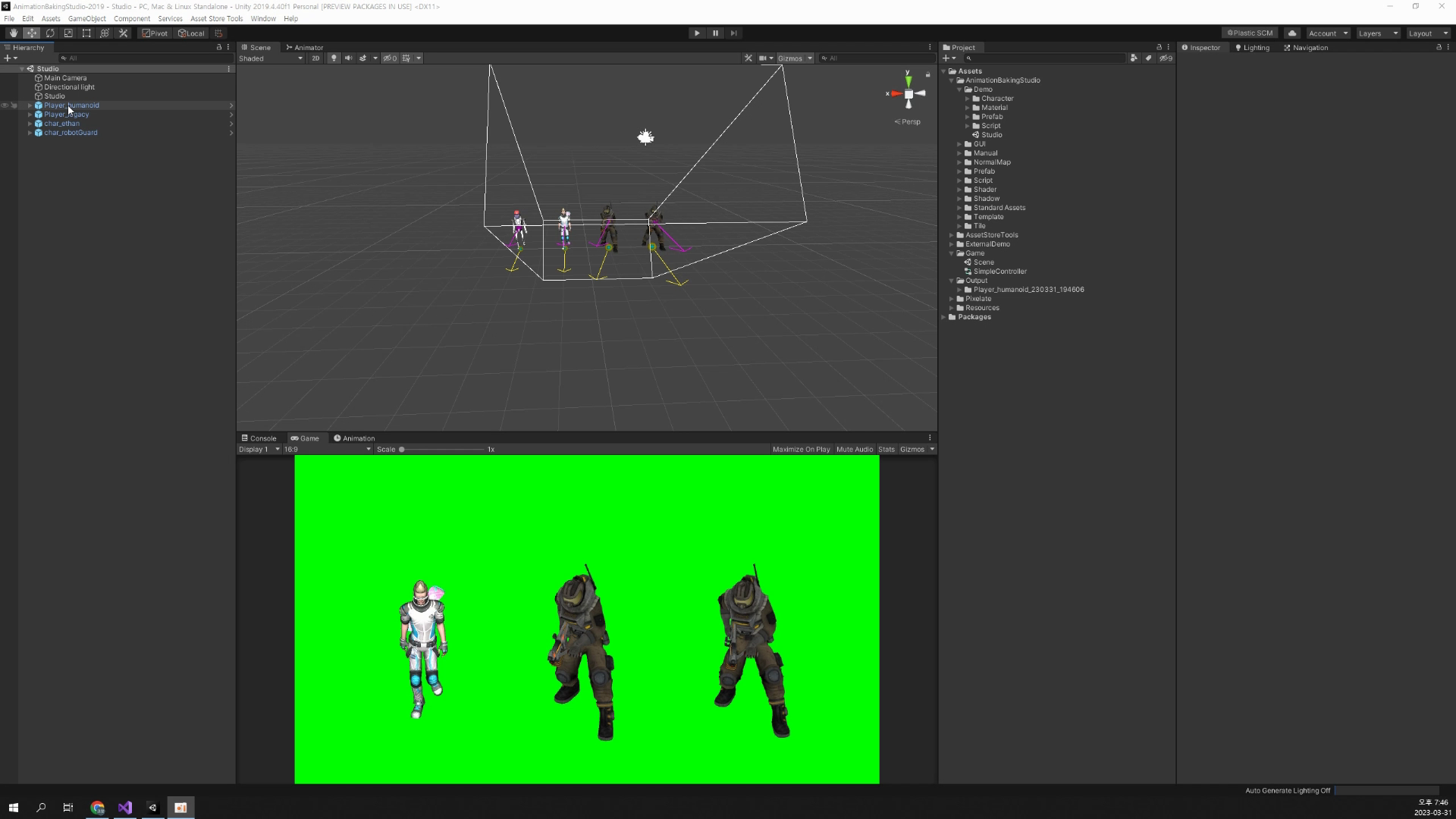
Task: Toggle Local/Global handle rotation
Action: (x=191, y=33)
